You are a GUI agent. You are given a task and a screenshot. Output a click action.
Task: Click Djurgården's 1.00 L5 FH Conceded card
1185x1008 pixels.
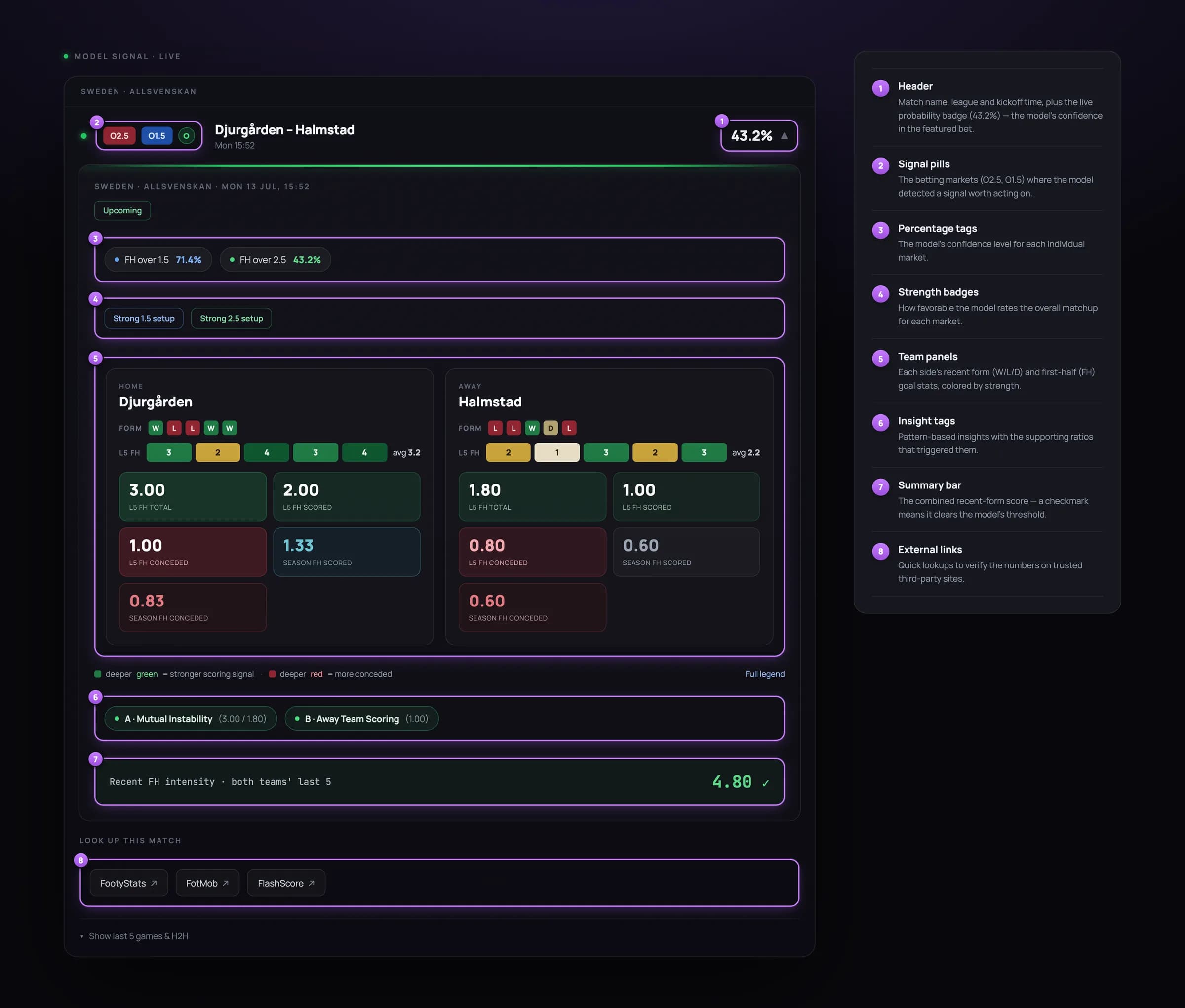click(x=193, y=552)
